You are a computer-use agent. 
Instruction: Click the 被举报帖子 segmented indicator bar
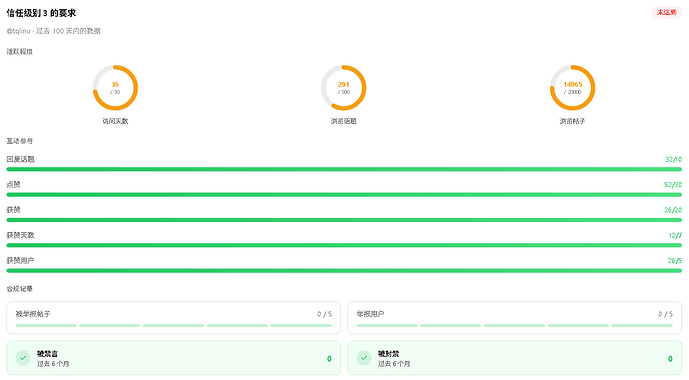tap(174, 326)
